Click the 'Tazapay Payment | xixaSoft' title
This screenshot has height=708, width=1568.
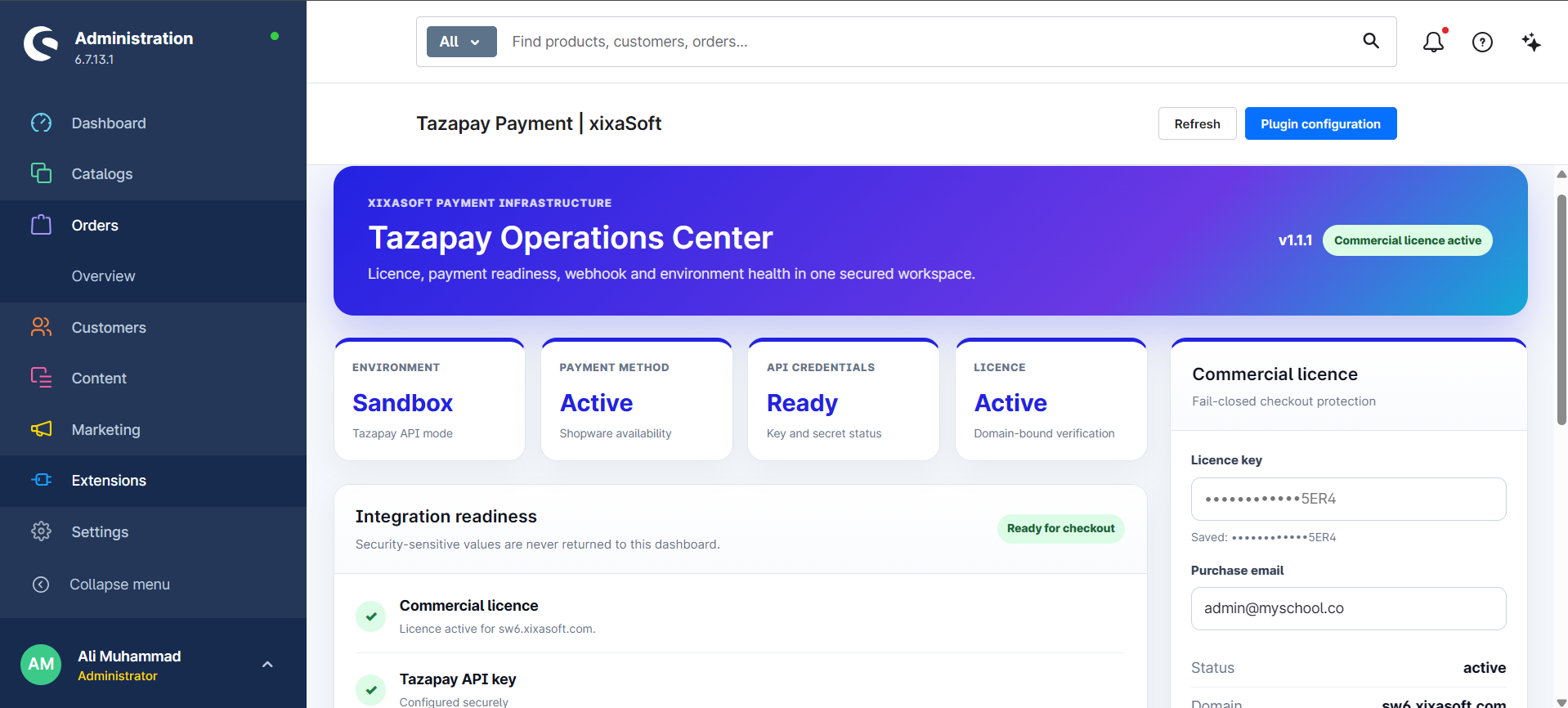pyautogui.click(x=539, y=123)
